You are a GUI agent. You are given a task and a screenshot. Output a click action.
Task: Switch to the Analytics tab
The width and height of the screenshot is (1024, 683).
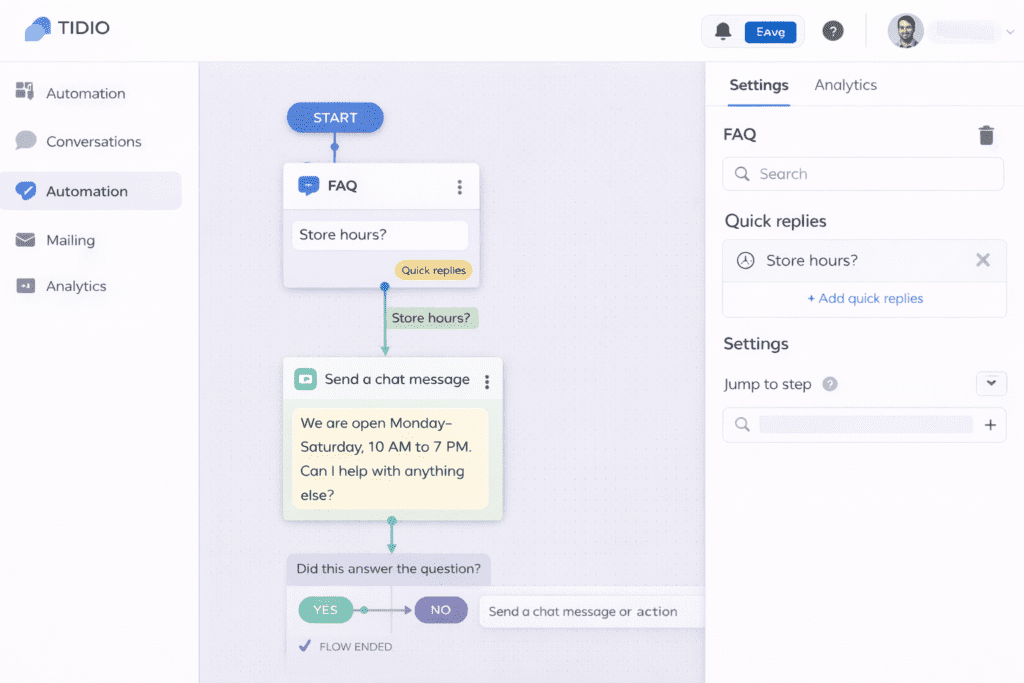(x=845, y=85)
